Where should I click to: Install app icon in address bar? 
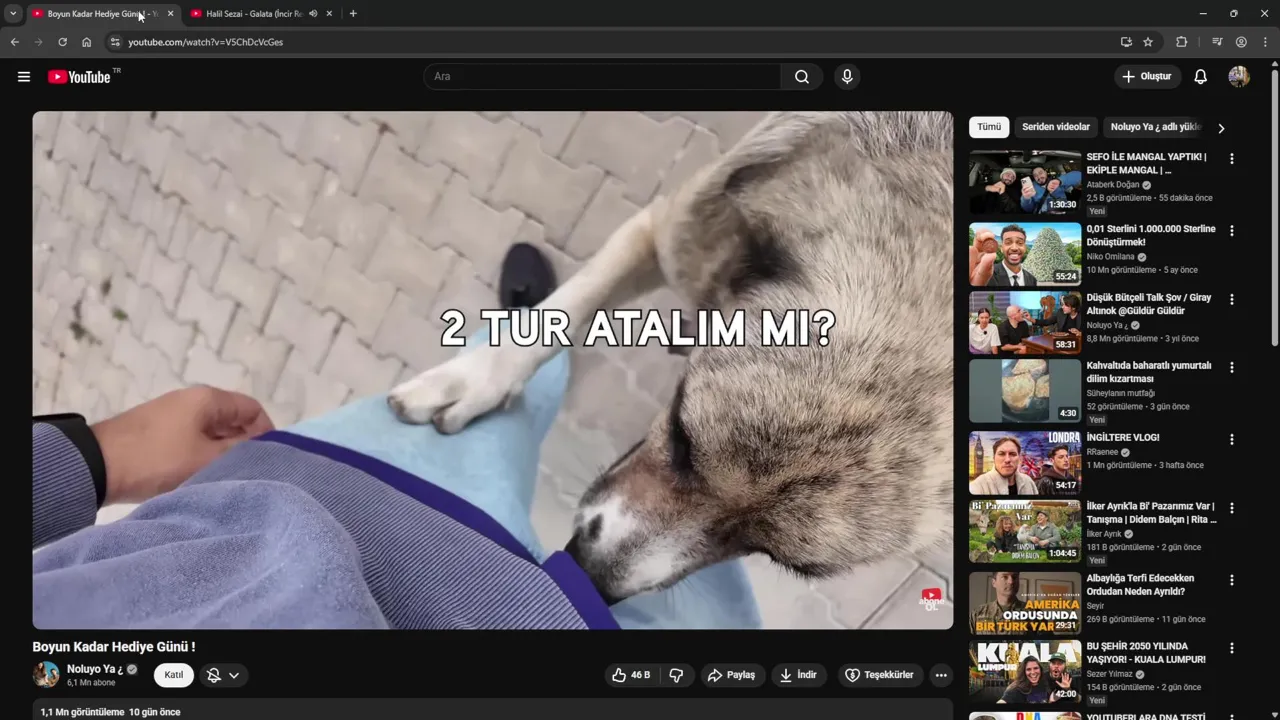[1126, 42]
